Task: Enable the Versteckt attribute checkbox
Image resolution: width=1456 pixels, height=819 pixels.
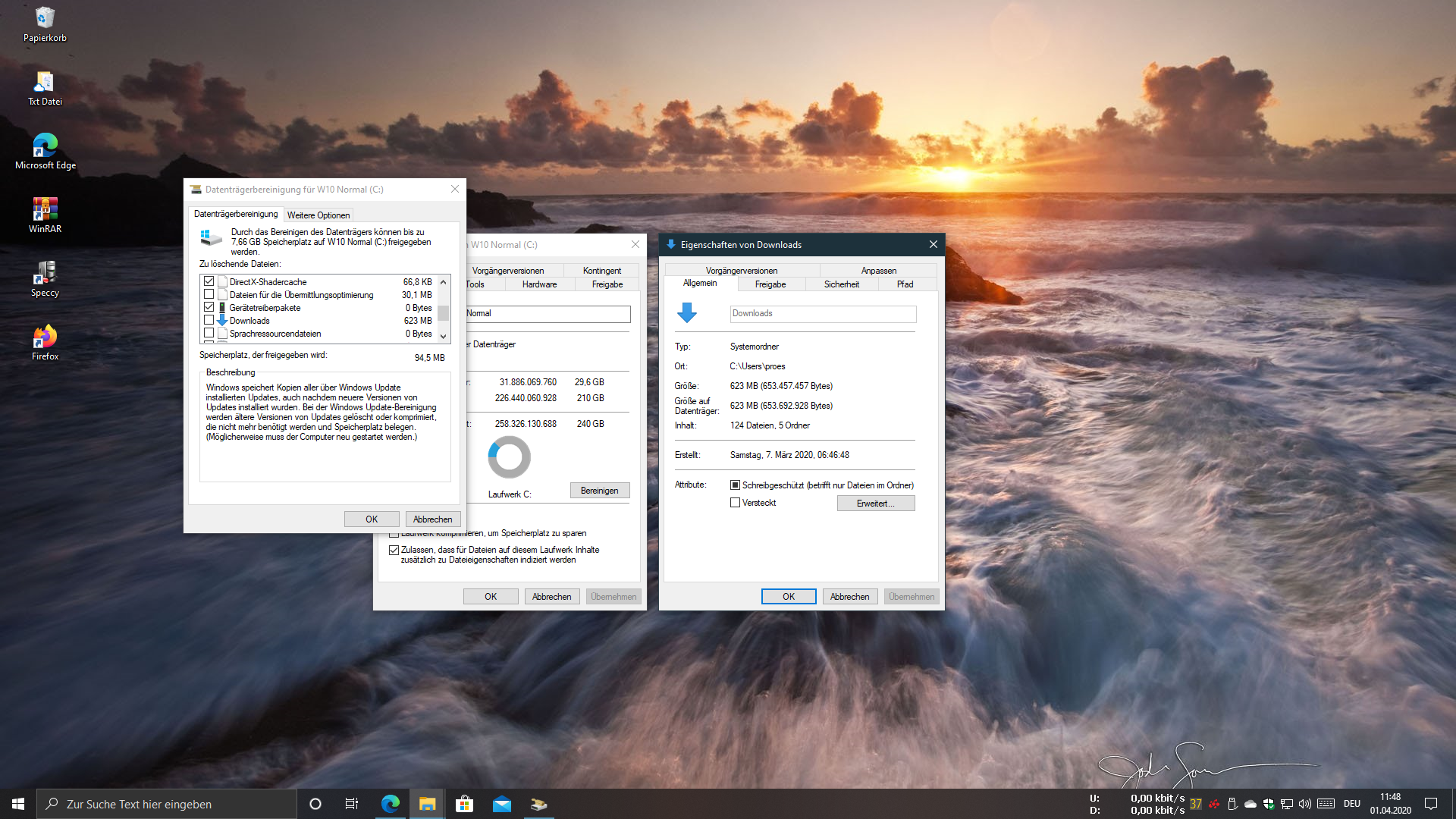Action: pyautogui.click(x=735, y=503)
